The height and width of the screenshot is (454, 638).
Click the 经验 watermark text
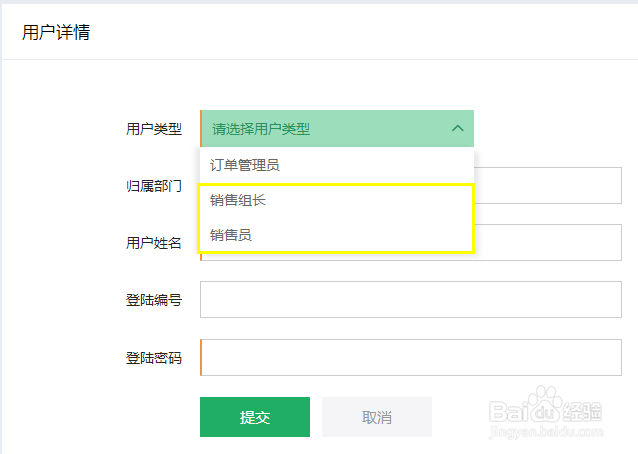580,410
